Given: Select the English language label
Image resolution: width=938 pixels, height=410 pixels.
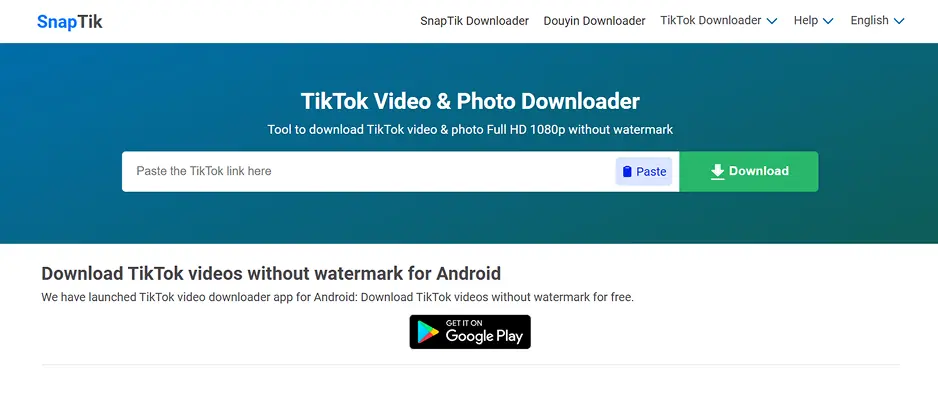Looking at the screenshot, I should point(869,20).
